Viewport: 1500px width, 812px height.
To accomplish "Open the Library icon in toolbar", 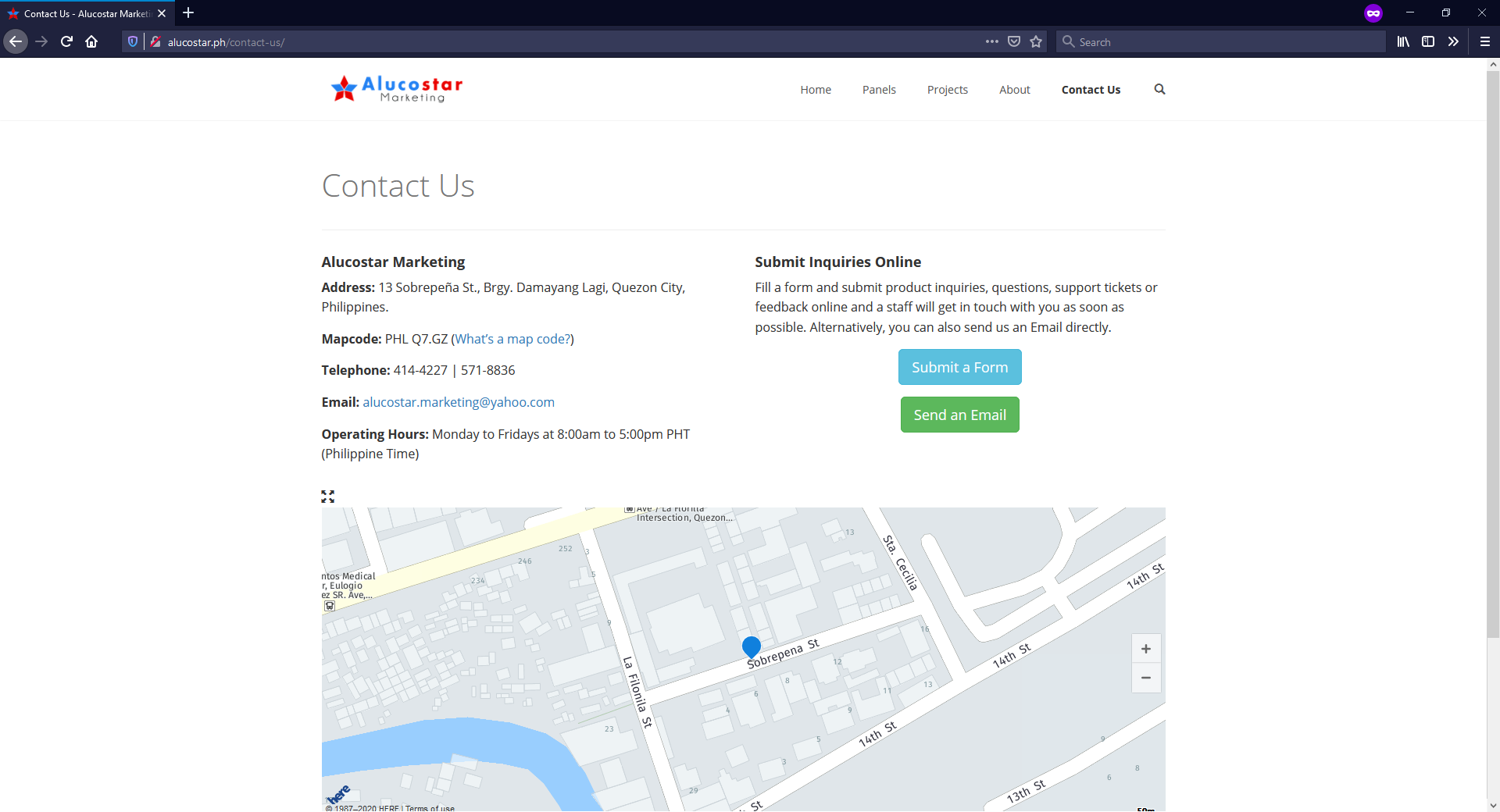I will click(1404, 42).
